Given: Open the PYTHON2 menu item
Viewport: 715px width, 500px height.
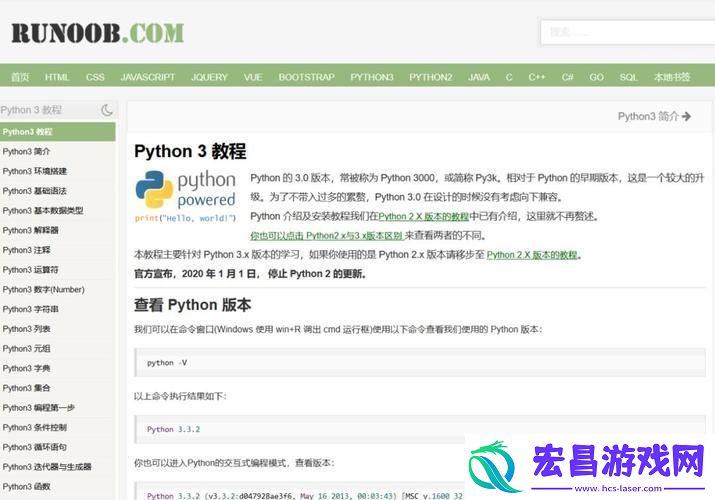Looking at the screenshot, I should [430, 77].
